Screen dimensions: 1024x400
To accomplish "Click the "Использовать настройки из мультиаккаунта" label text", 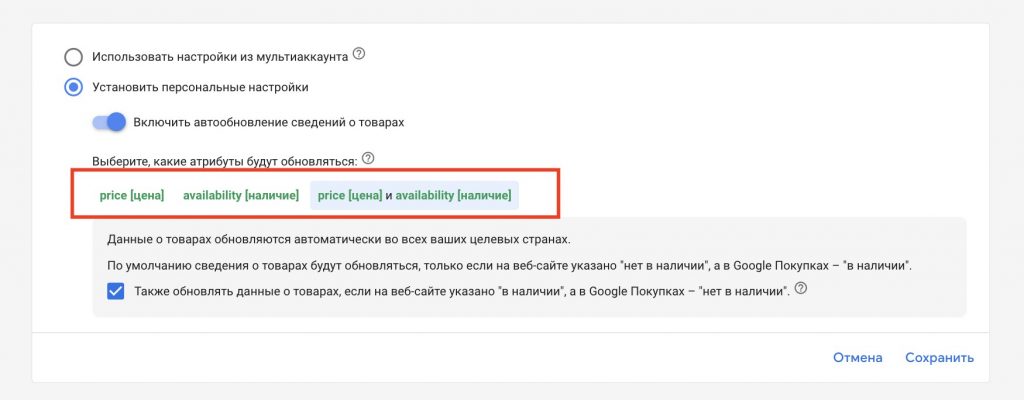I will coord(220,57).
